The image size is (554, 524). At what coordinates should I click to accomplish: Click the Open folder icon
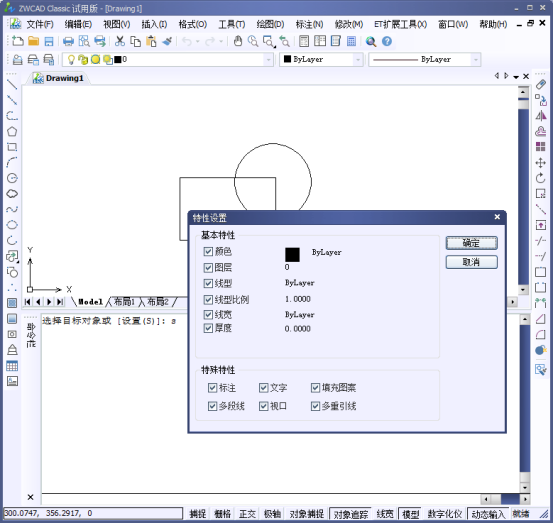(x=34, y=41)
